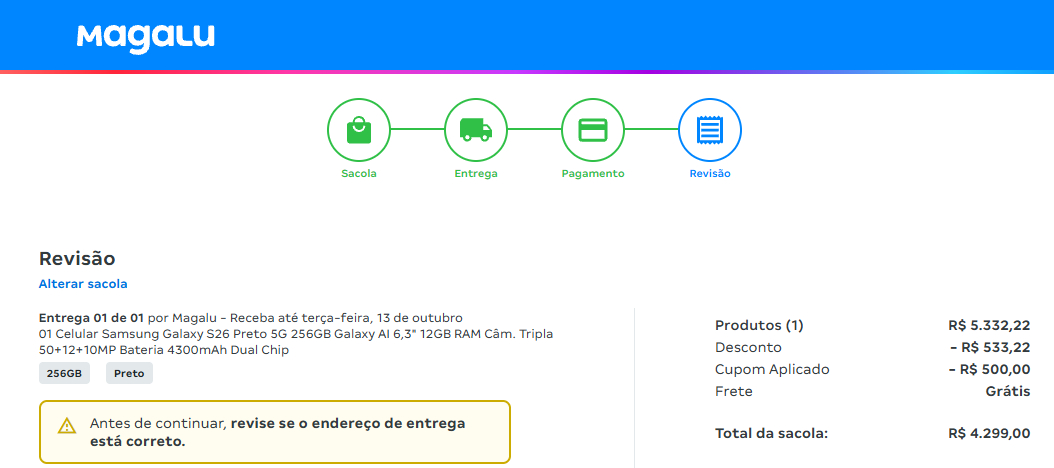
Task: Click the Produtos (1) label
Action: click(760, 326)
